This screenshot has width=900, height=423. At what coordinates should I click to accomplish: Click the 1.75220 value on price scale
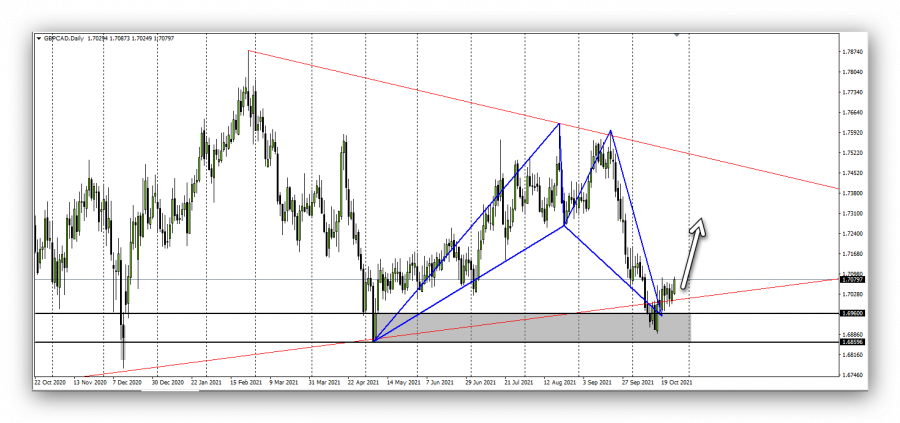coord(852,153)
